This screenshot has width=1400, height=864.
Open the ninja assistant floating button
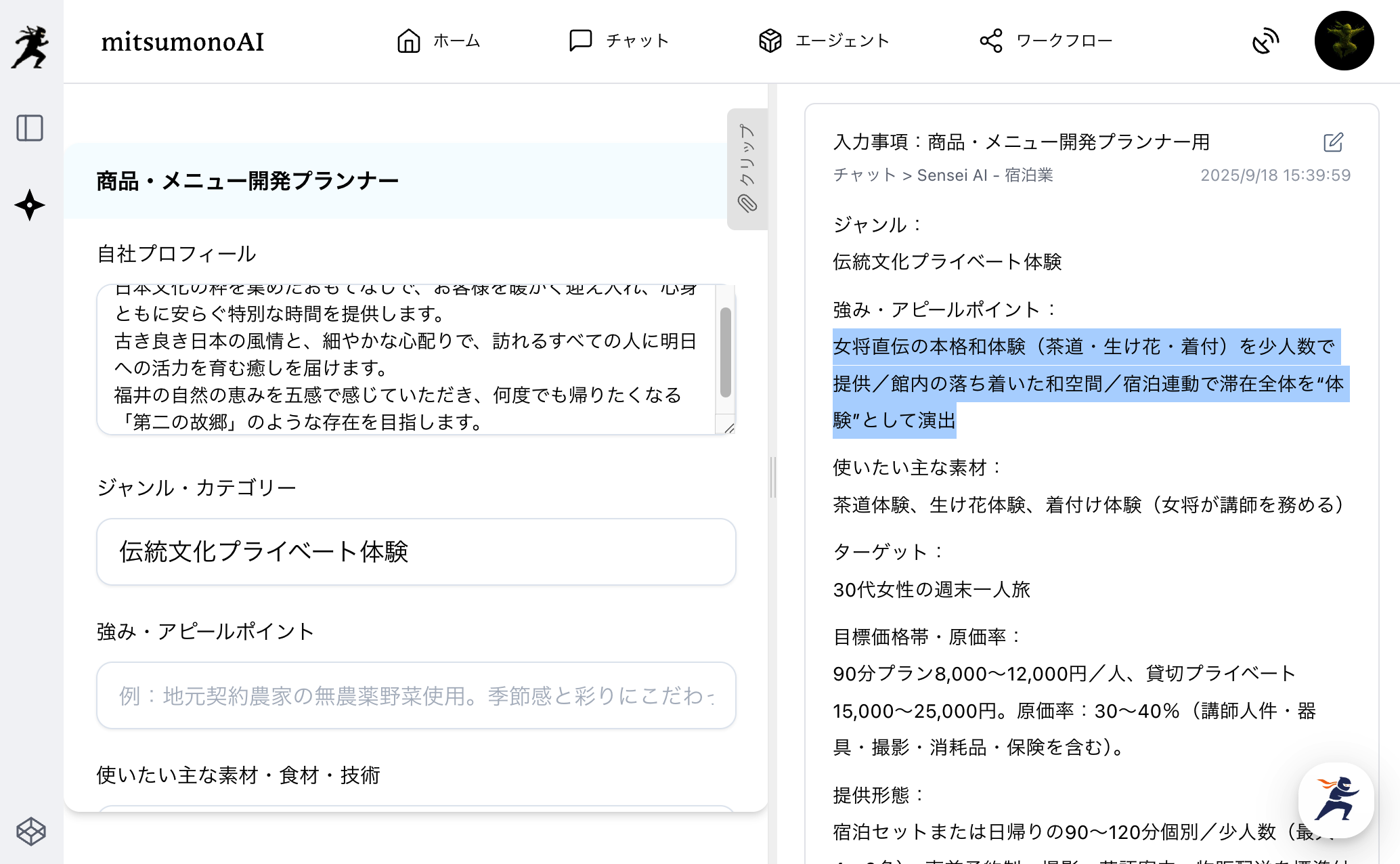pos(1336,800)
